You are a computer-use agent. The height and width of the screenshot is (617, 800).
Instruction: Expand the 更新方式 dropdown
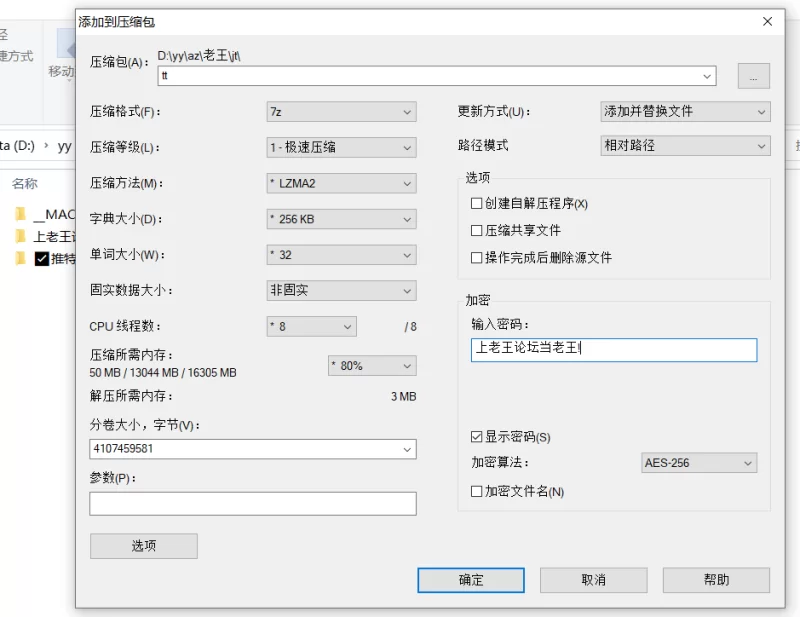point(685,111)
